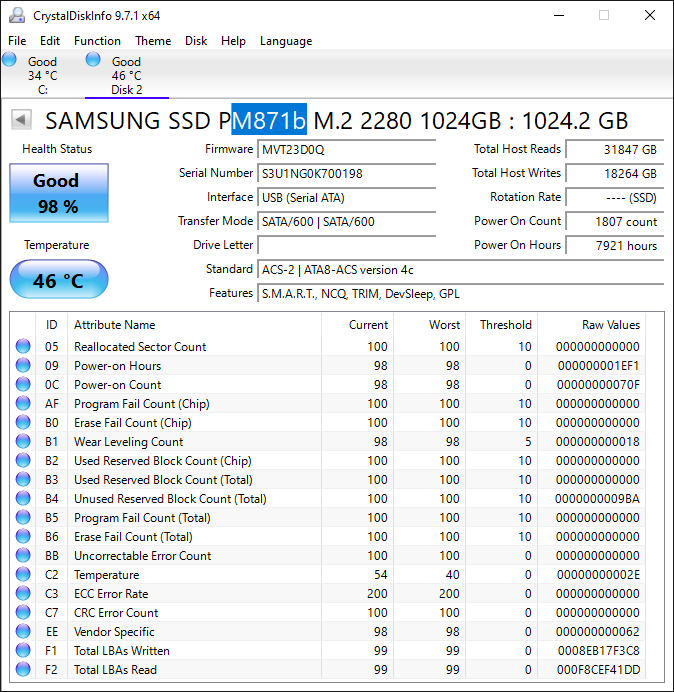The height and width of the screenshot is (692, 674).
Task: Click the status dot for Erase Fail Count (Chip)
Action: click(x=23, y=422)
